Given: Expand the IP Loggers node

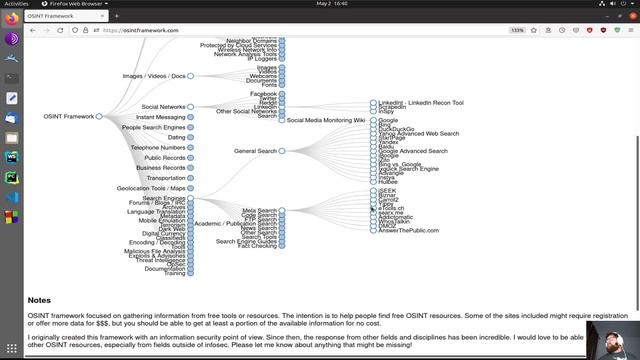Looking at the screenshot, I should [282, 58].
